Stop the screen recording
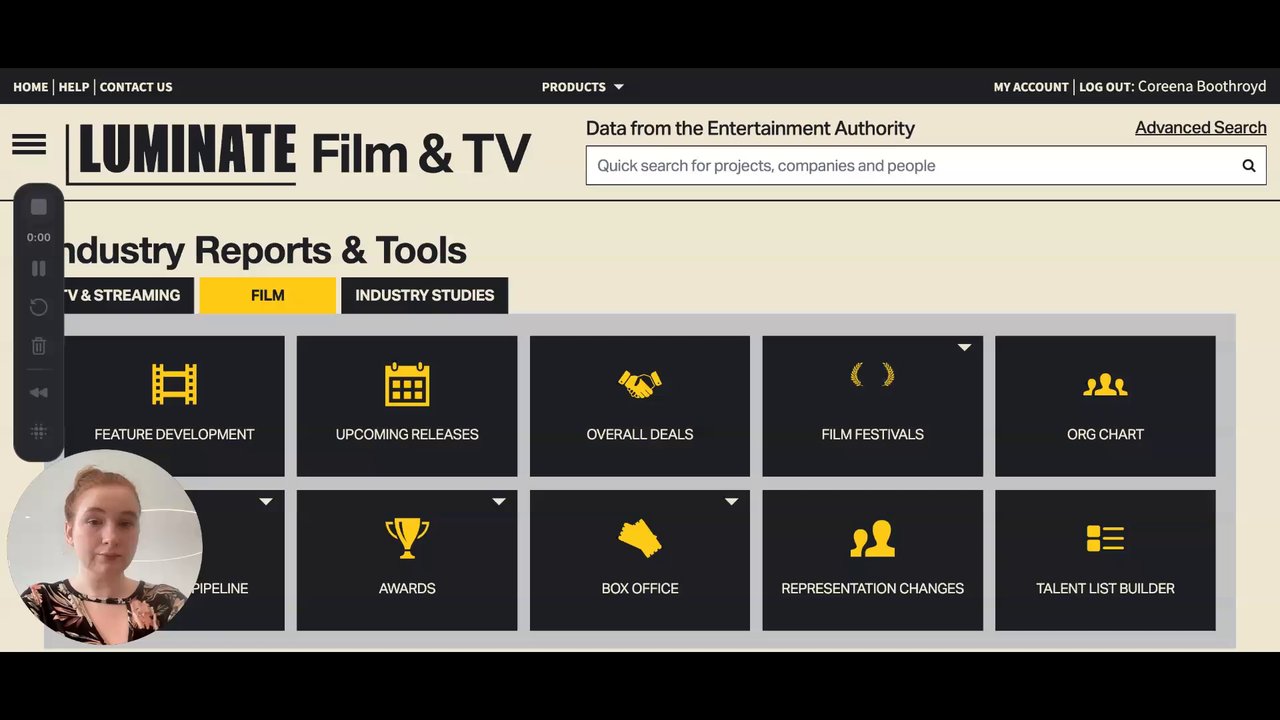Image resolution: width=1280 pixels, height=720 pixels. tap(39, 207)
